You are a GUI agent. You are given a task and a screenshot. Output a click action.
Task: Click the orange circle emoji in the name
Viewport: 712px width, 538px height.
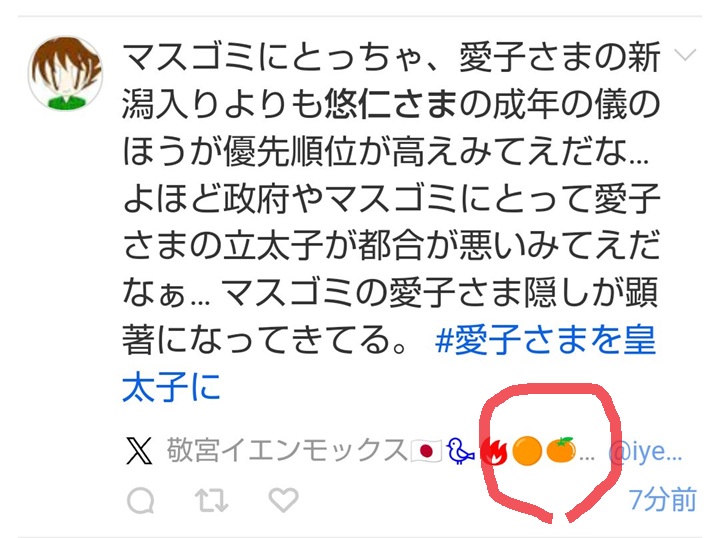coord(526,451)
